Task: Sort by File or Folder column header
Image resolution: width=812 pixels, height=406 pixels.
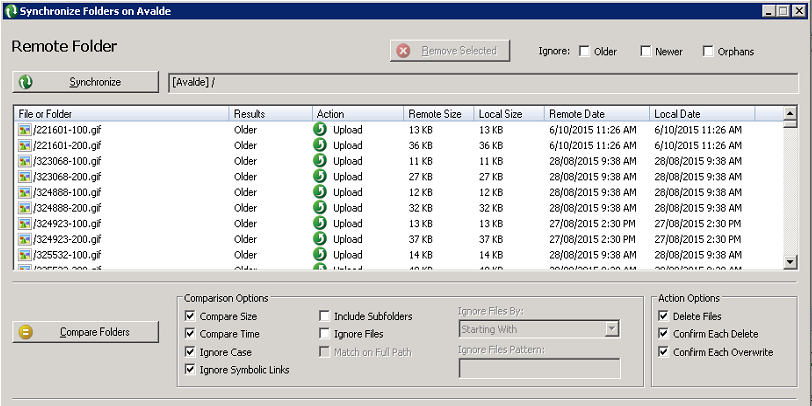Action: [x=122, y=114]
